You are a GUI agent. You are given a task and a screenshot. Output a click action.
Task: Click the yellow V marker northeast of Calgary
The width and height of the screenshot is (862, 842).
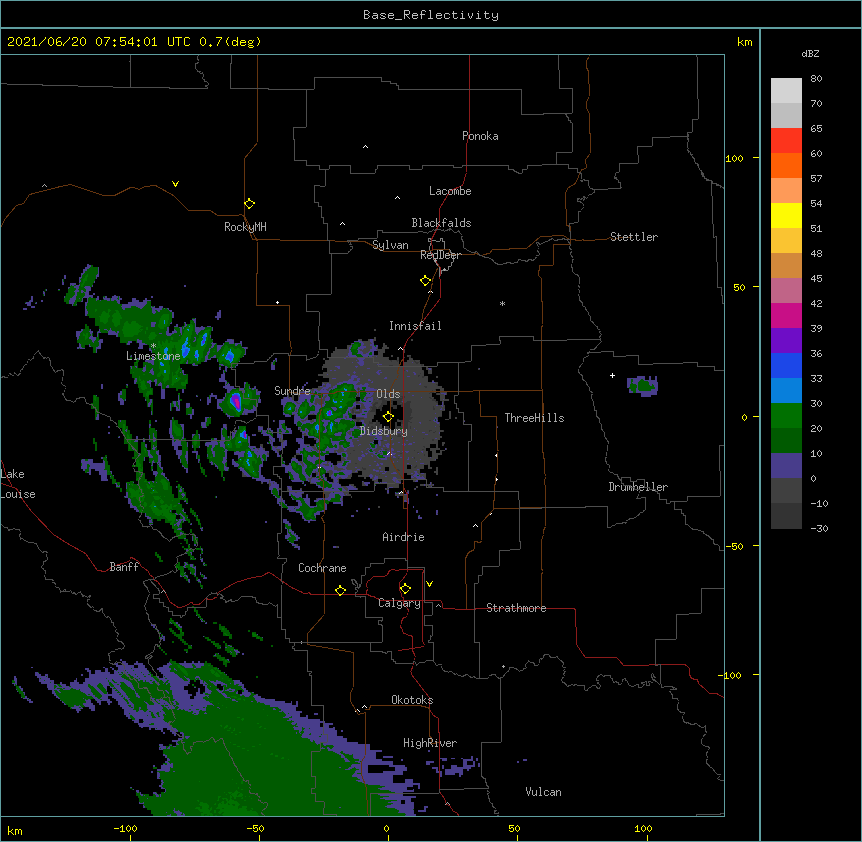point(429,584)
